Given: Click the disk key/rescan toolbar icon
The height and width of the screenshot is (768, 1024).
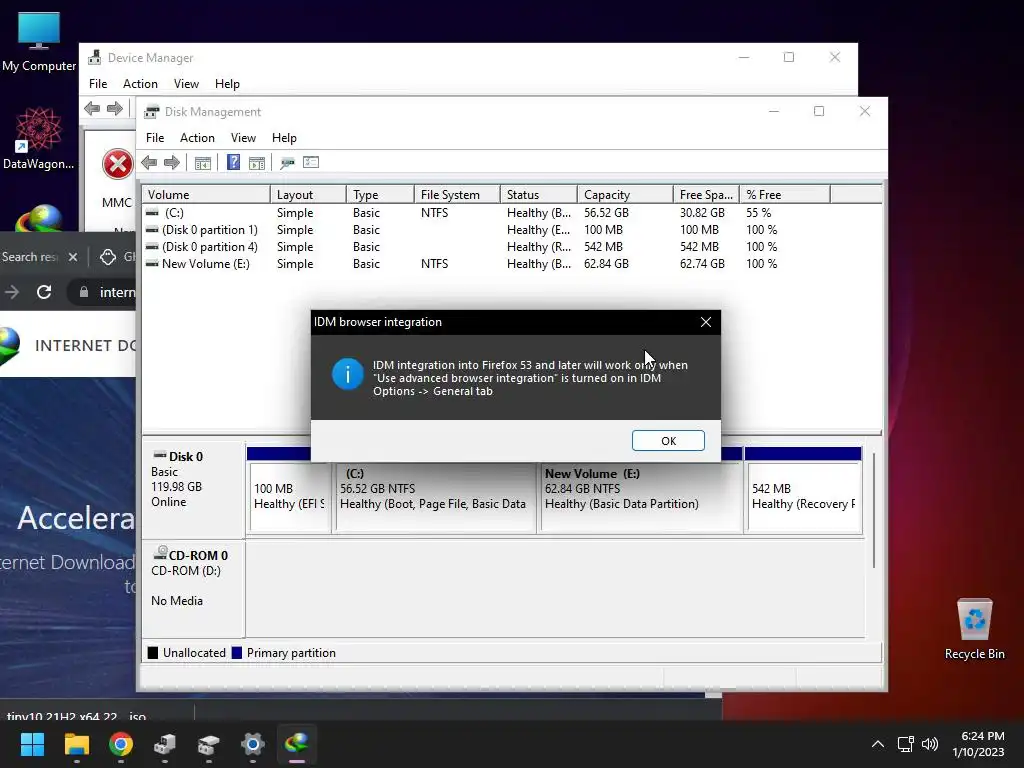Looking at the screenshot, I should (287, 163).
